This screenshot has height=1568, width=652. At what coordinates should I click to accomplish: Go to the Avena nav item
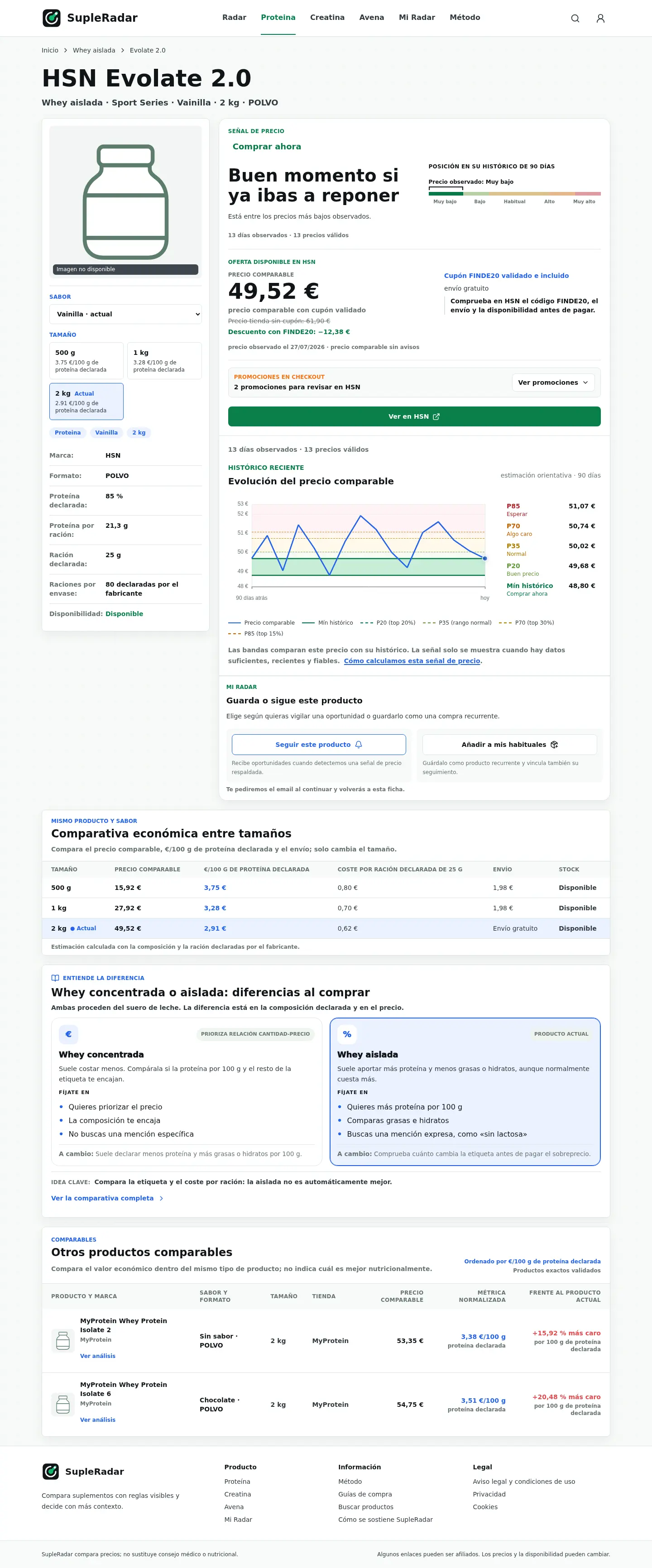pos(371,17)
